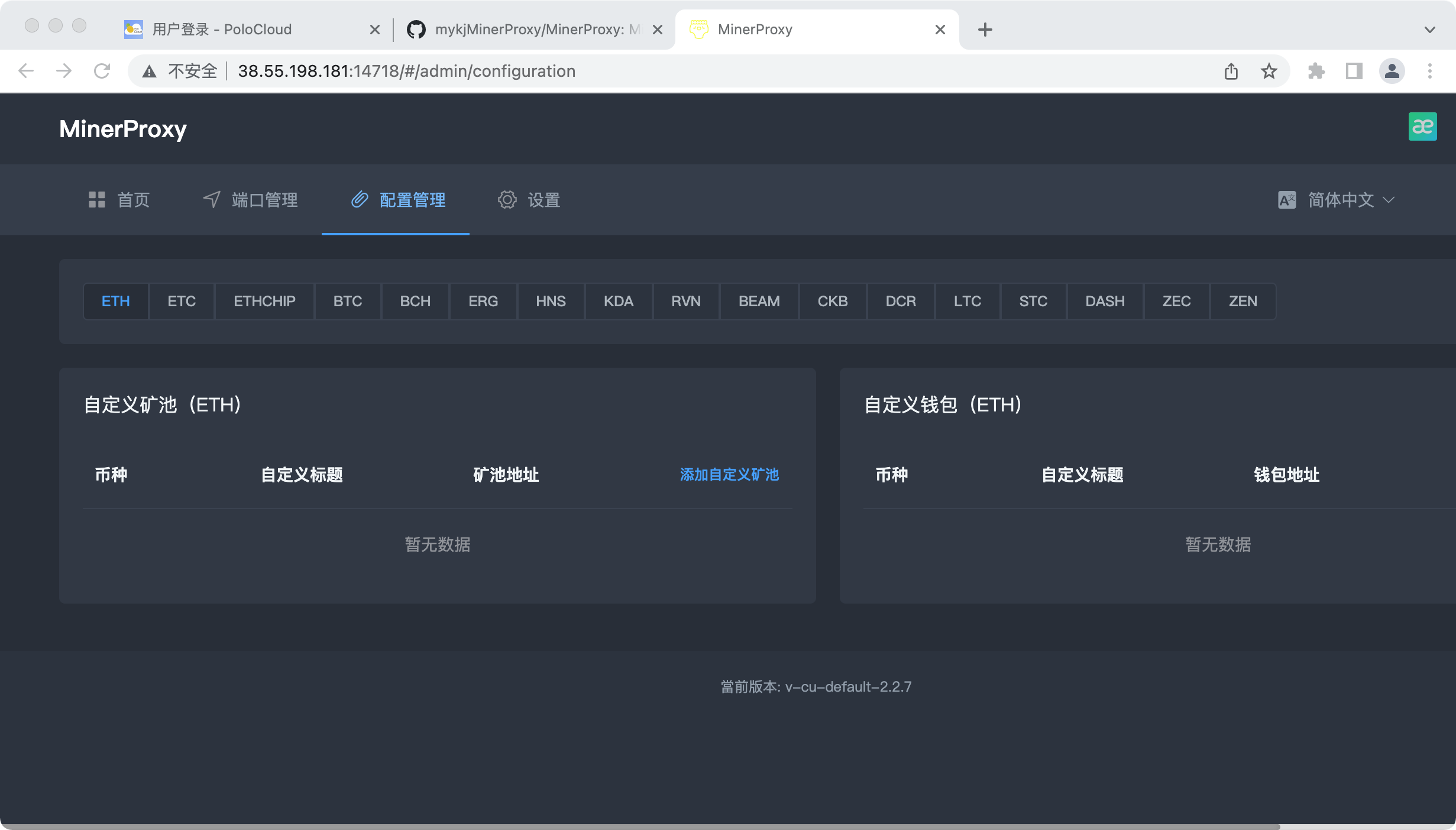
Task: Click the 添加自定义矿池 link
Action: (x=729, y=475)
